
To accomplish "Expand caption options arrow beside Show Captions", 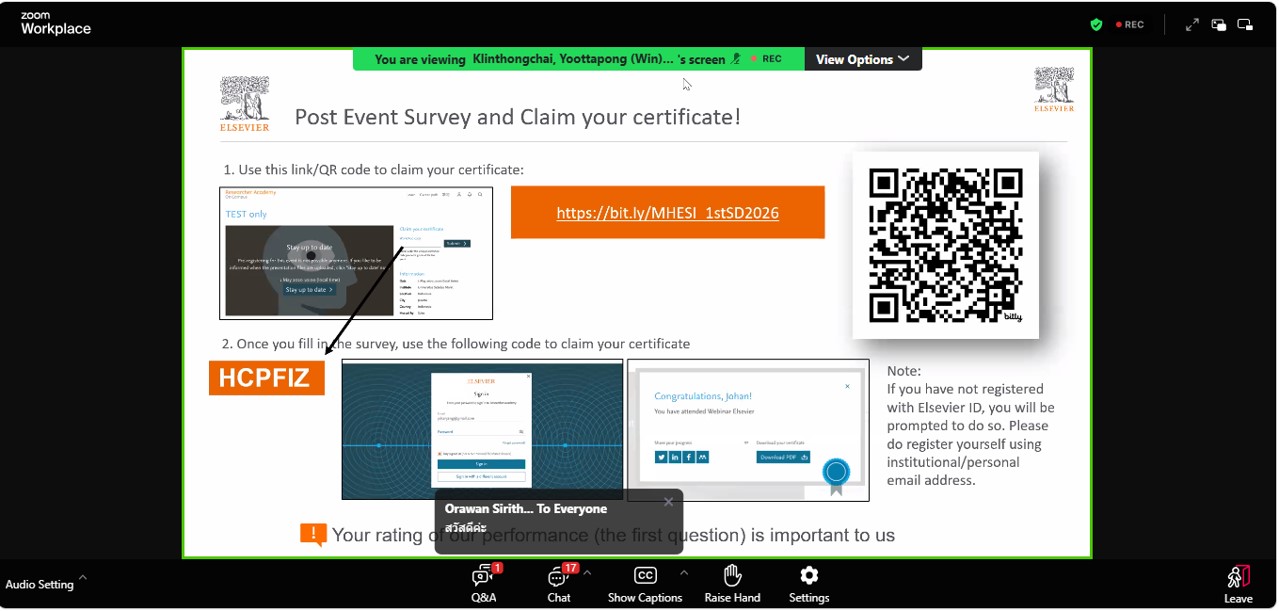I will click(x=684, y=573).
